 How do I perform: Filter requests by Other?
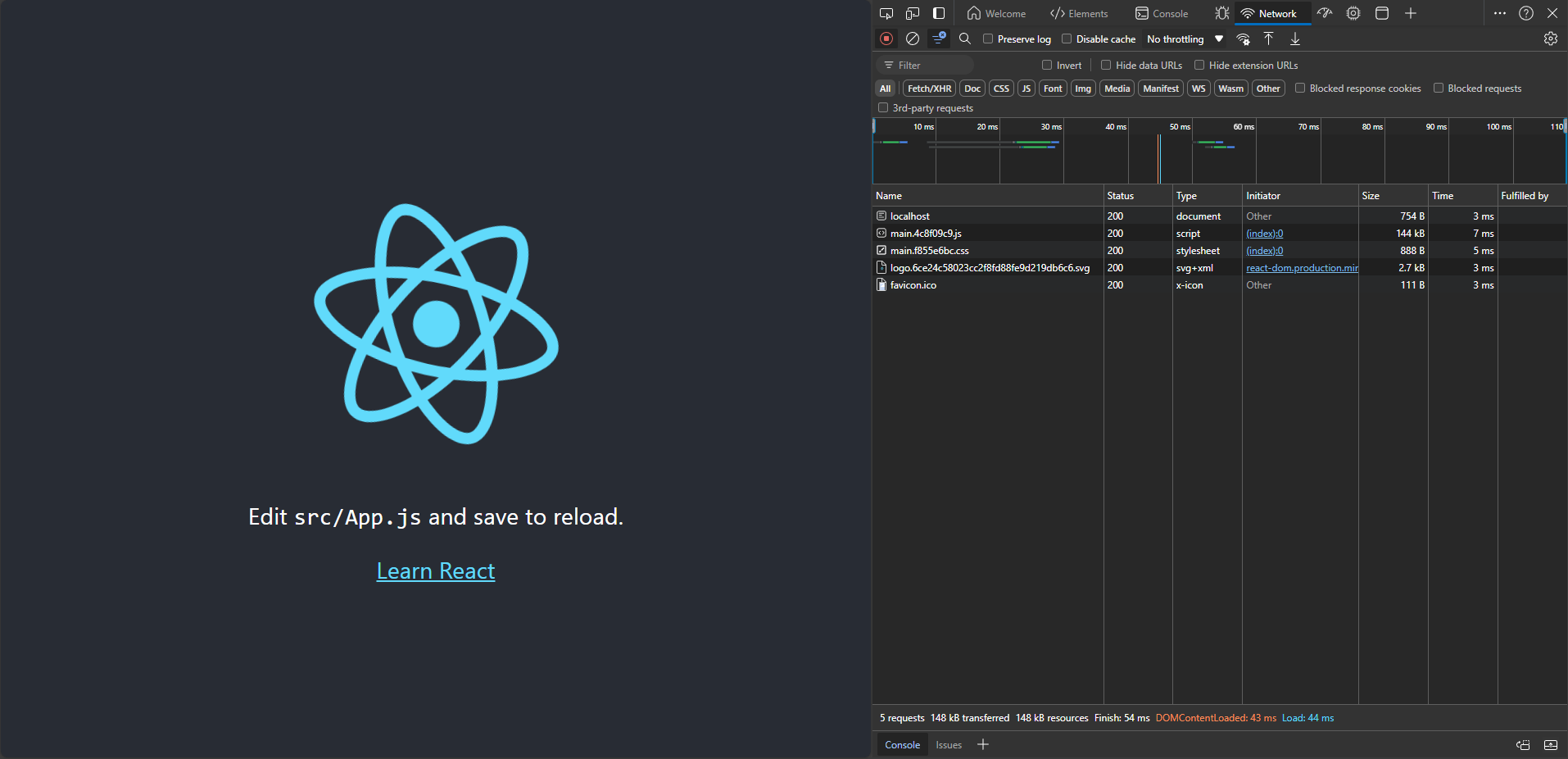(1268, 89)
